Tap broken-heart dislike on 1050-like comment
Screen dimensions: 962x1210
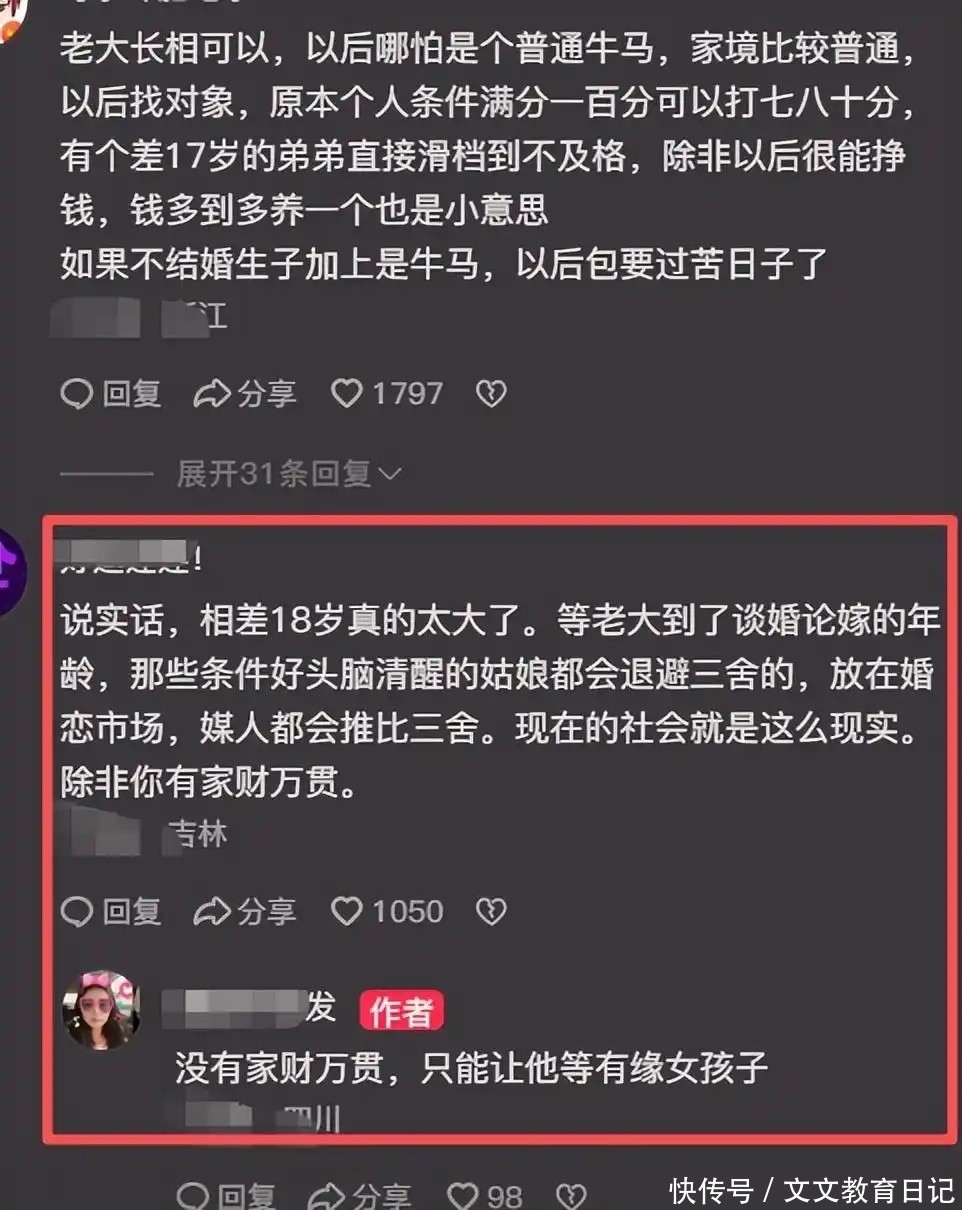[490, 911]
